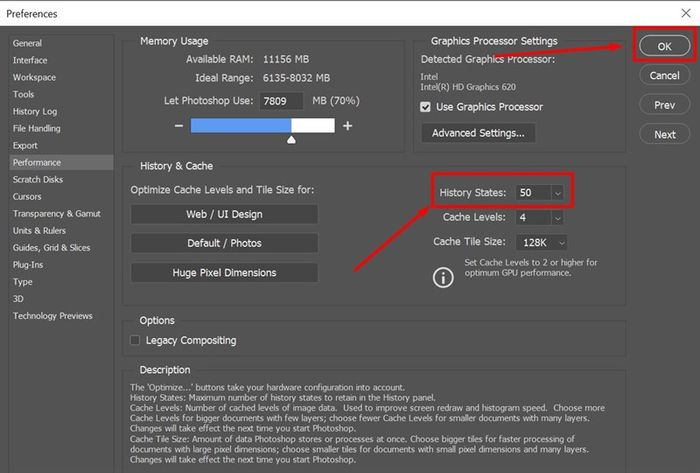700x473 pixels.
Task: Select Interface preferences category
Action: click(30, 60)
